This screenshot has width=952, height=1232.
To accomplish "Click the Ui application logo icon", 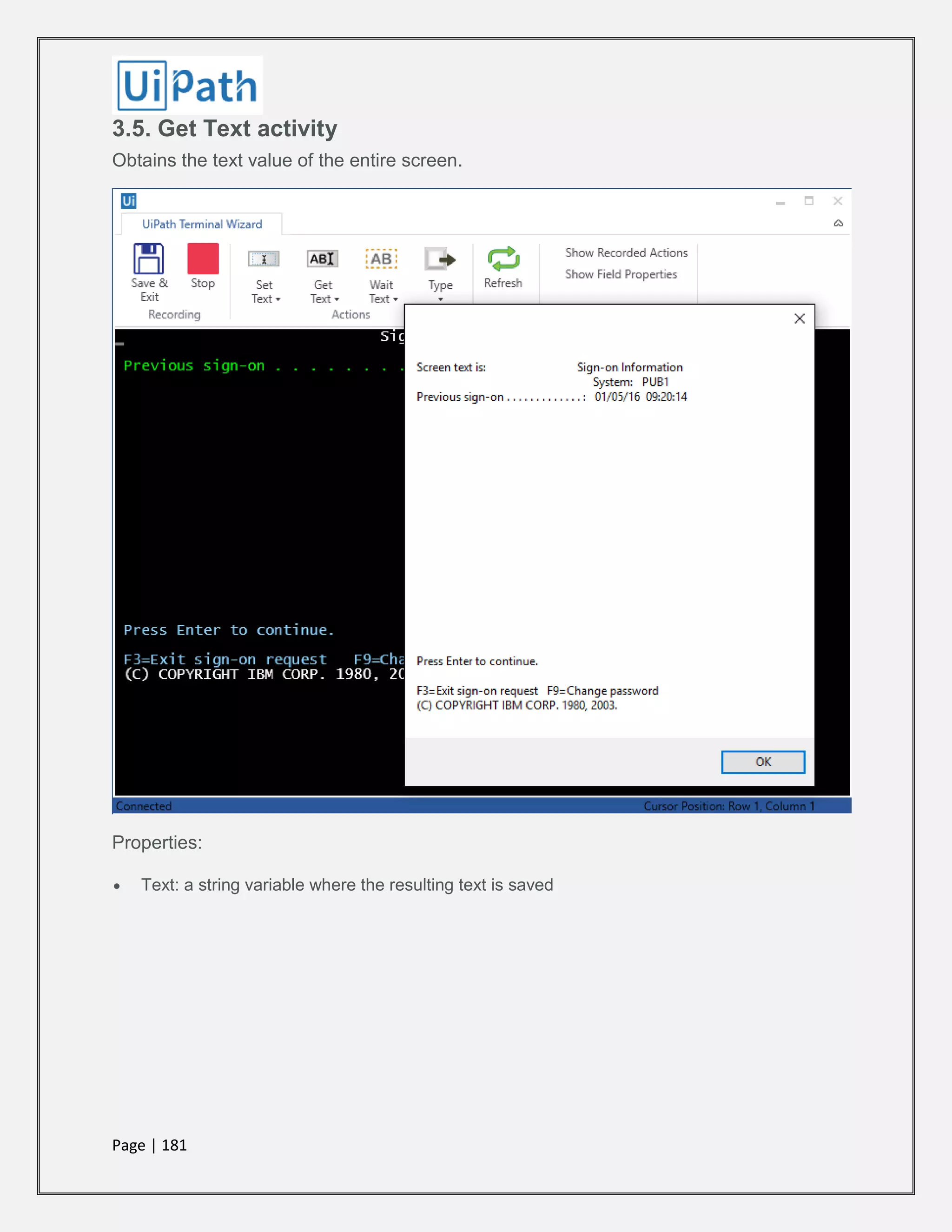I will pos(129,201).
